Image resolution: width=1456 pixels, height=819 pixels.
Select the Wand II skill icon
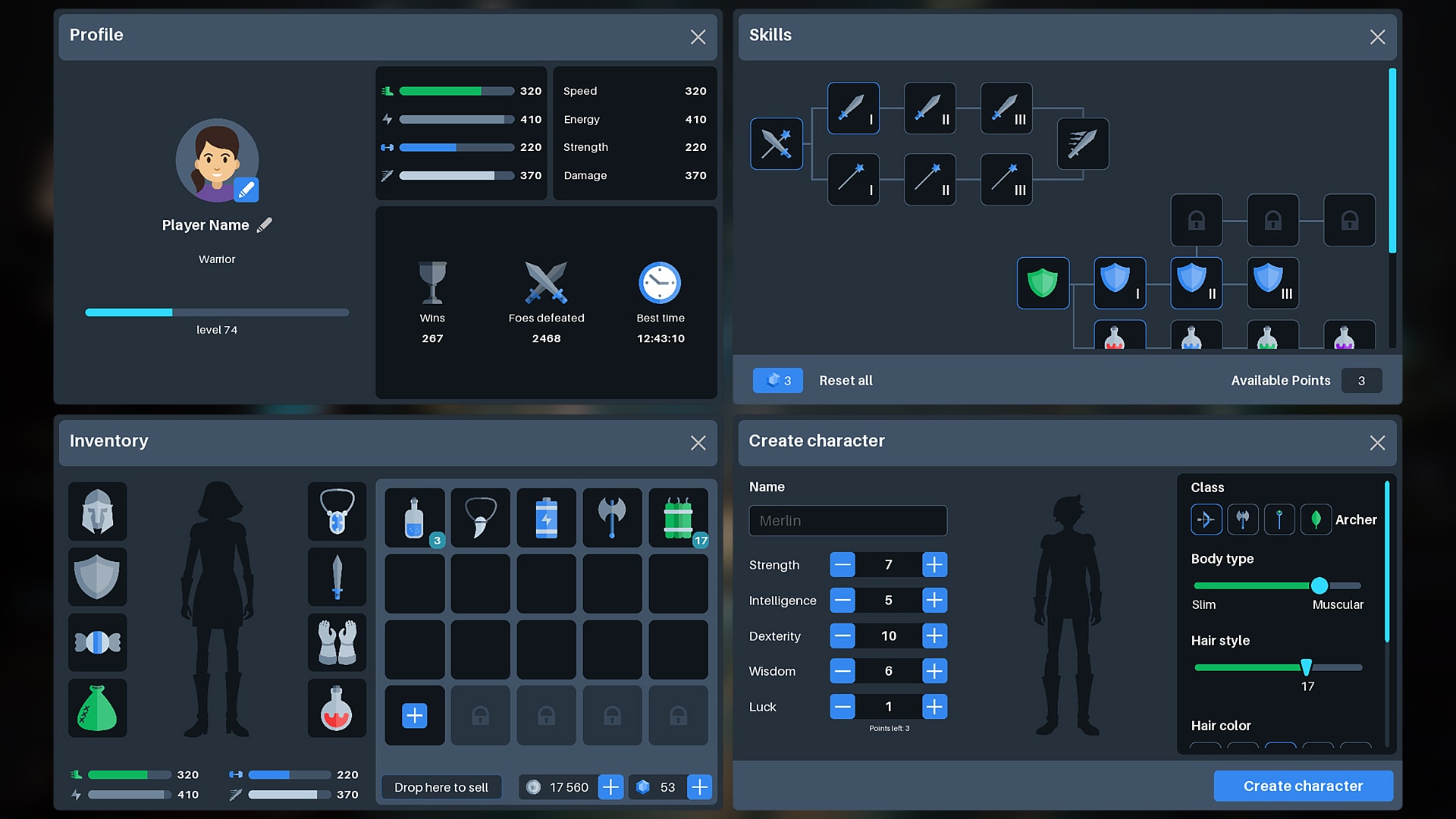click(x=930, y=179)
